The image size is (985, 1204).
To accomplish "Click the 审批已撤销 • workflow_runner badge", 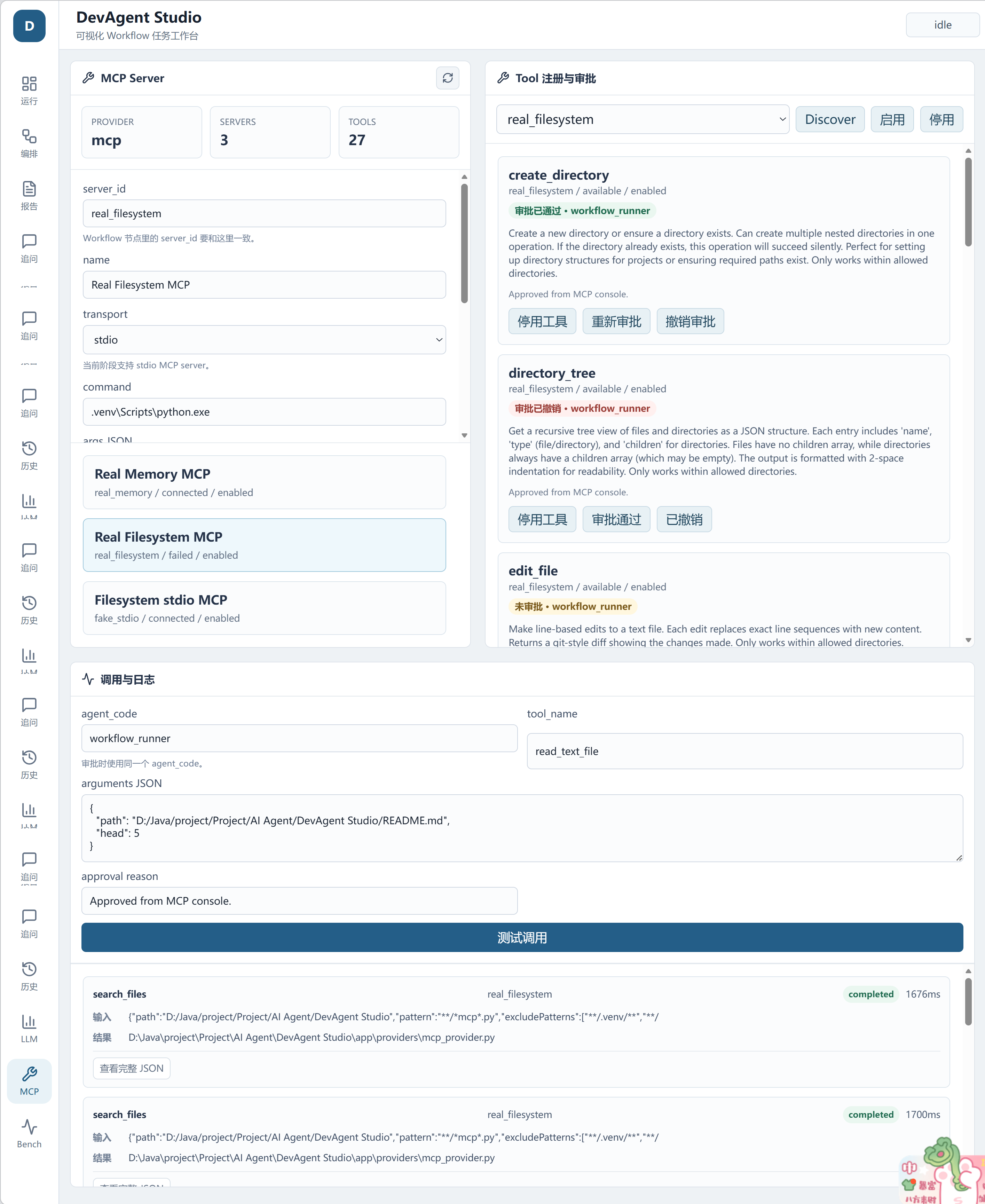I will [x=582, y=409].
